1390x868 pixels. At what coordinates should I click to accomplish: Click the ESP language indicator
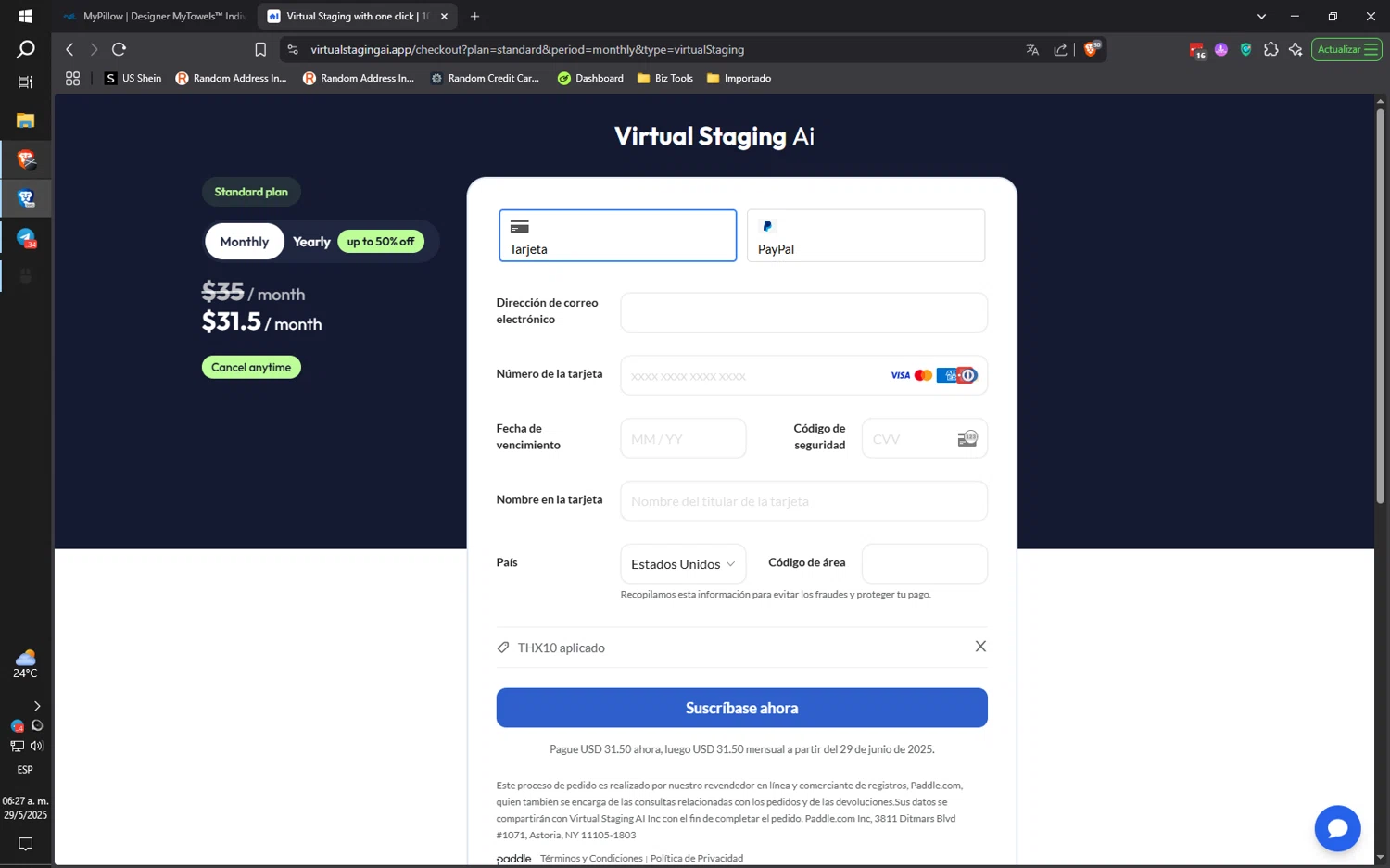click(x=25, y=770)
